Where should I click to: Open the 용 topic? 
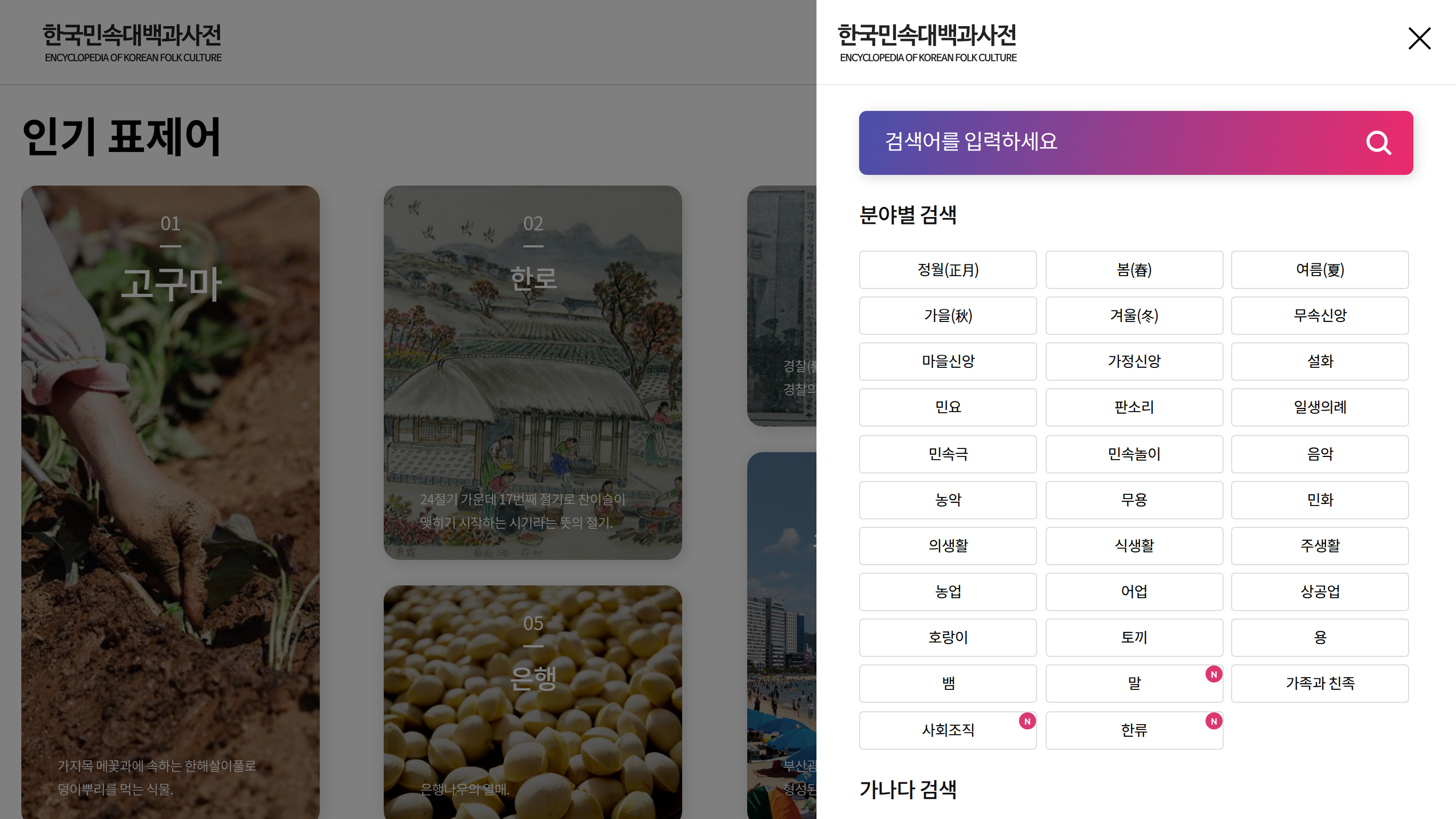click(1320, 637)
